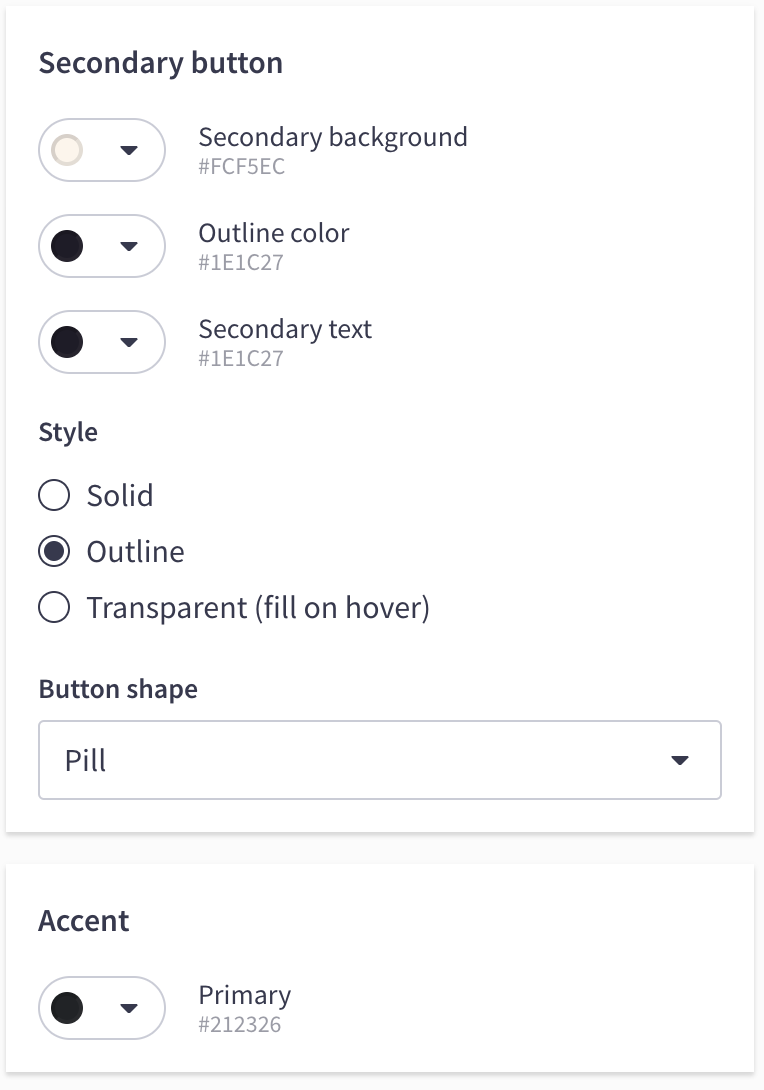Select the Transparent style radio button
The image size is (764, 1090).
pos(54,607)
